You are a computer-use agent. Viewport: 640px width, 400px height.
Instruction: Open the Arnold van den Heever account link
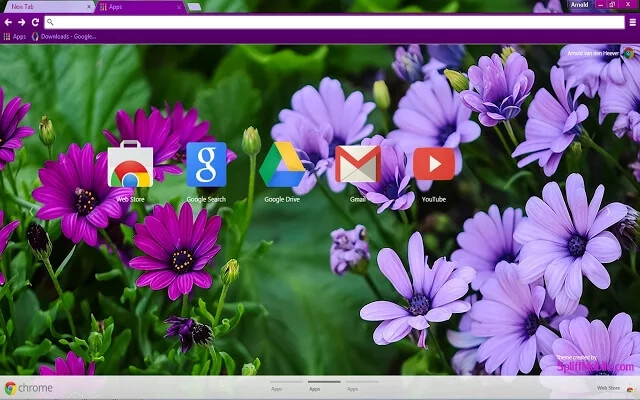(593, 53)
